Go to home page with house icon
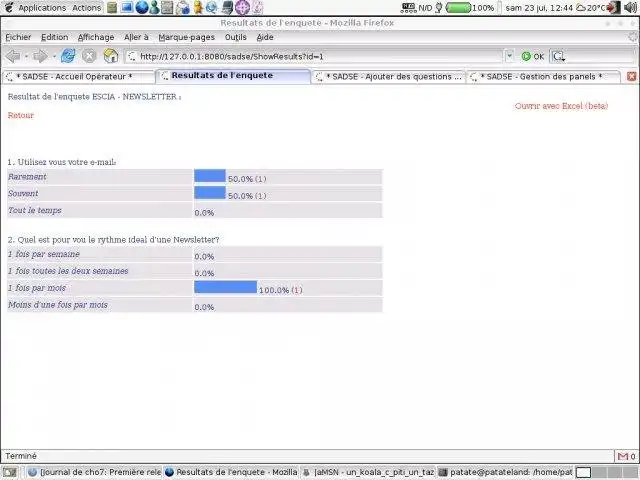This screenshot has width=640, height=480. 111,56
